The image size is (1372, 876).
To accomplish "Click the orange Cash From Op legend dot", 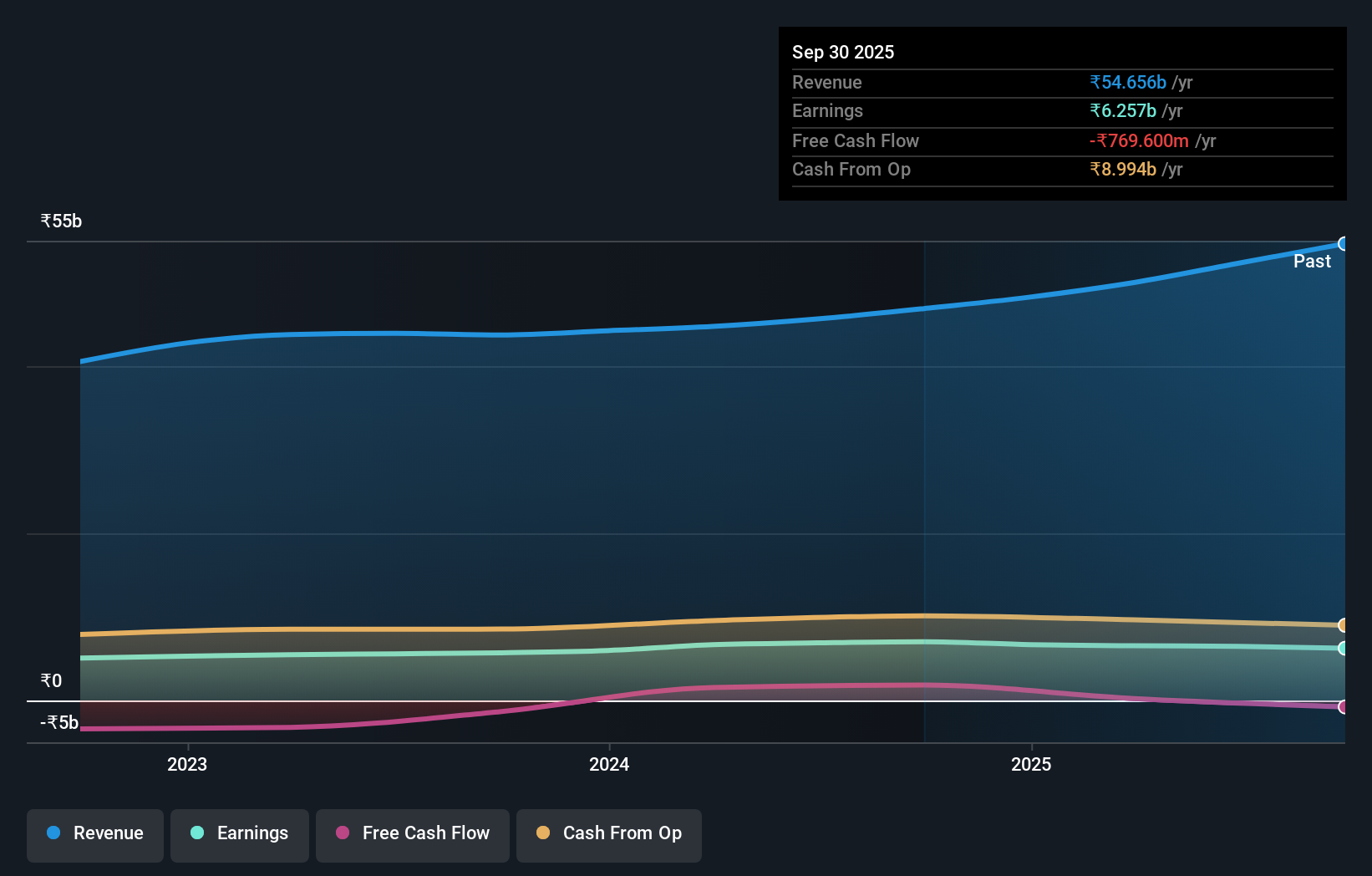I will pos(543,833).
